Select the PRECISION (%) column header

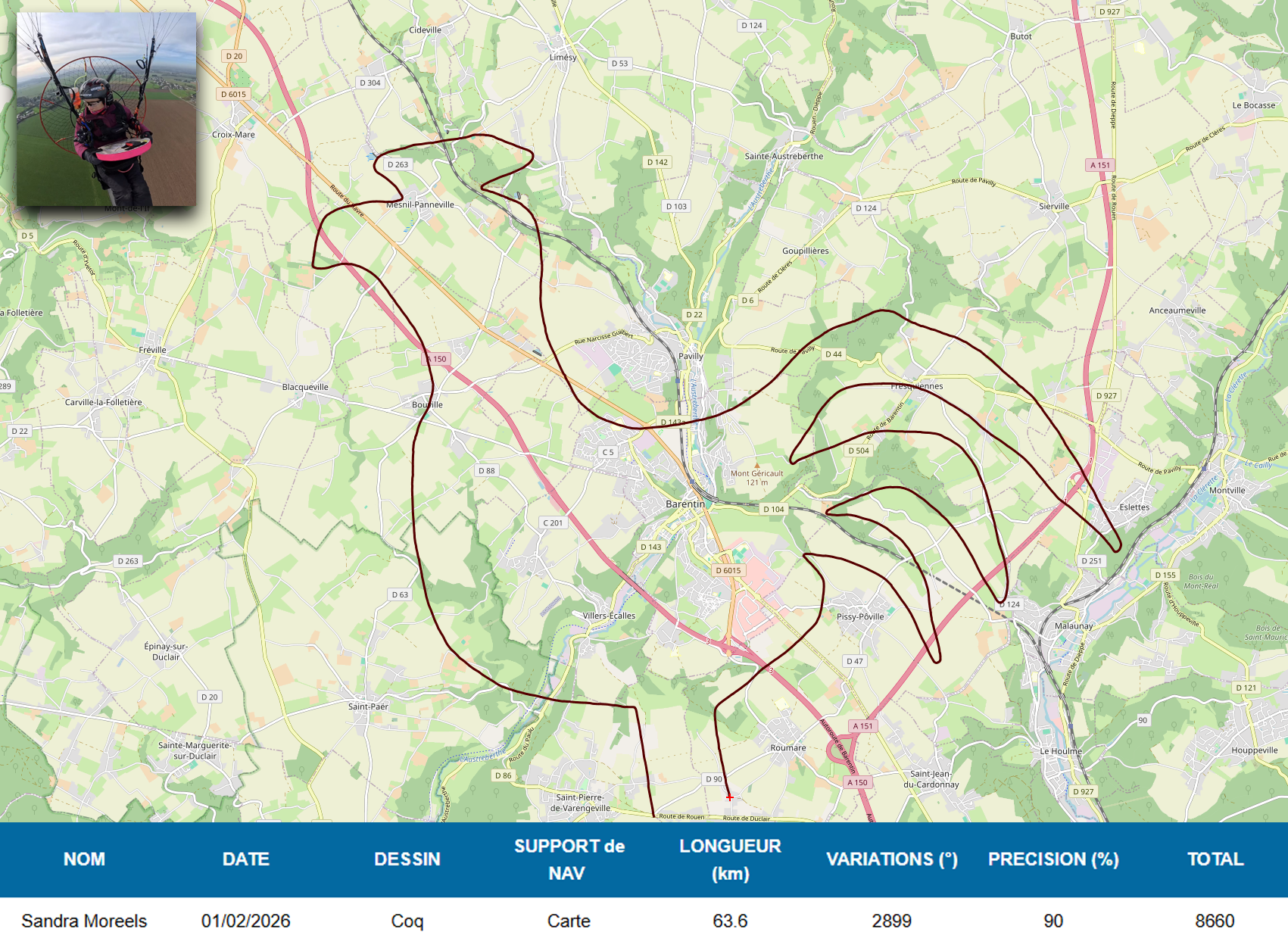pyautogui.click(x=1053, y=859)
